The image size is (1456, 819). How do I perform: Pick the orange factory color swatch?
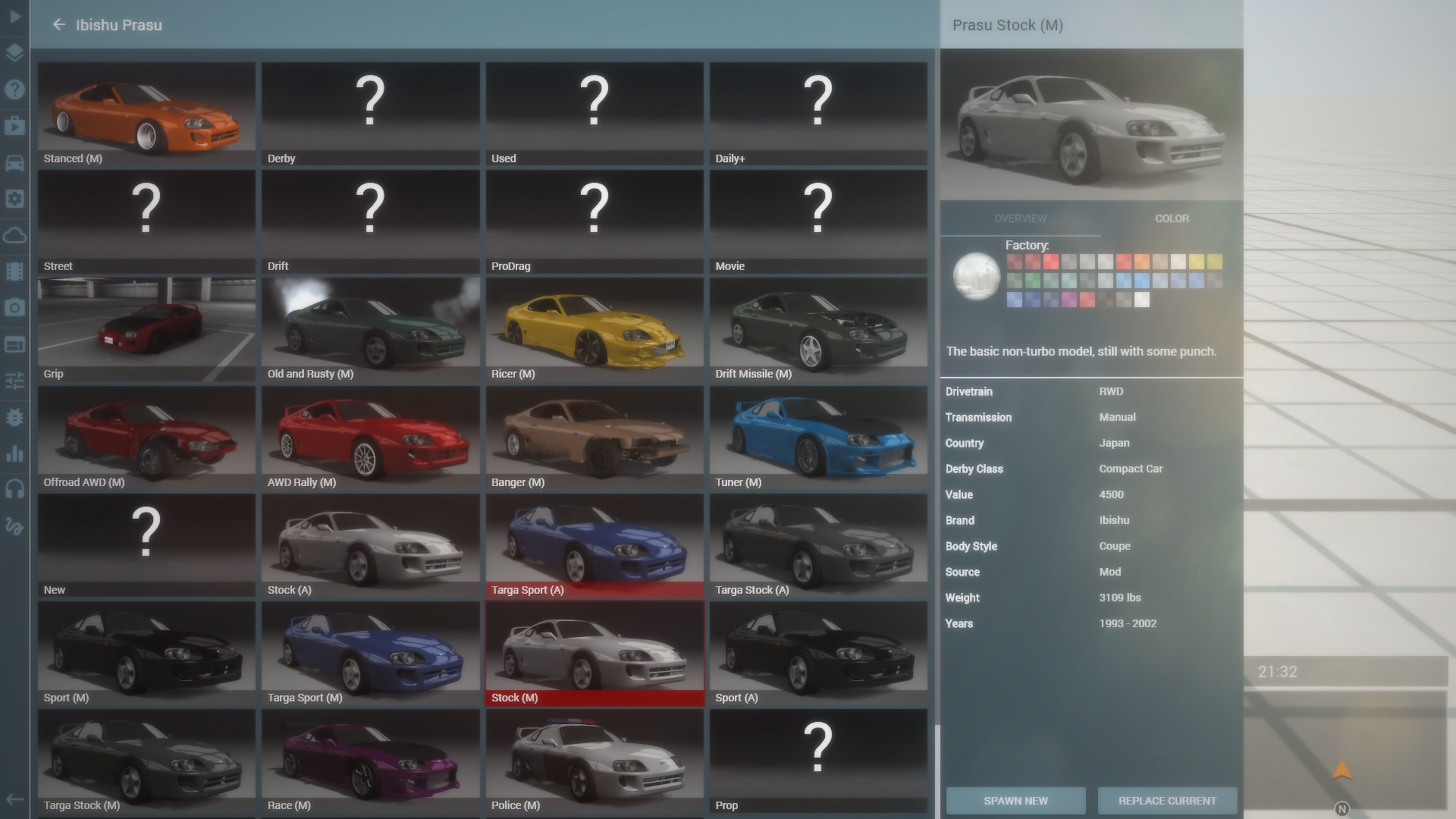1142,262
